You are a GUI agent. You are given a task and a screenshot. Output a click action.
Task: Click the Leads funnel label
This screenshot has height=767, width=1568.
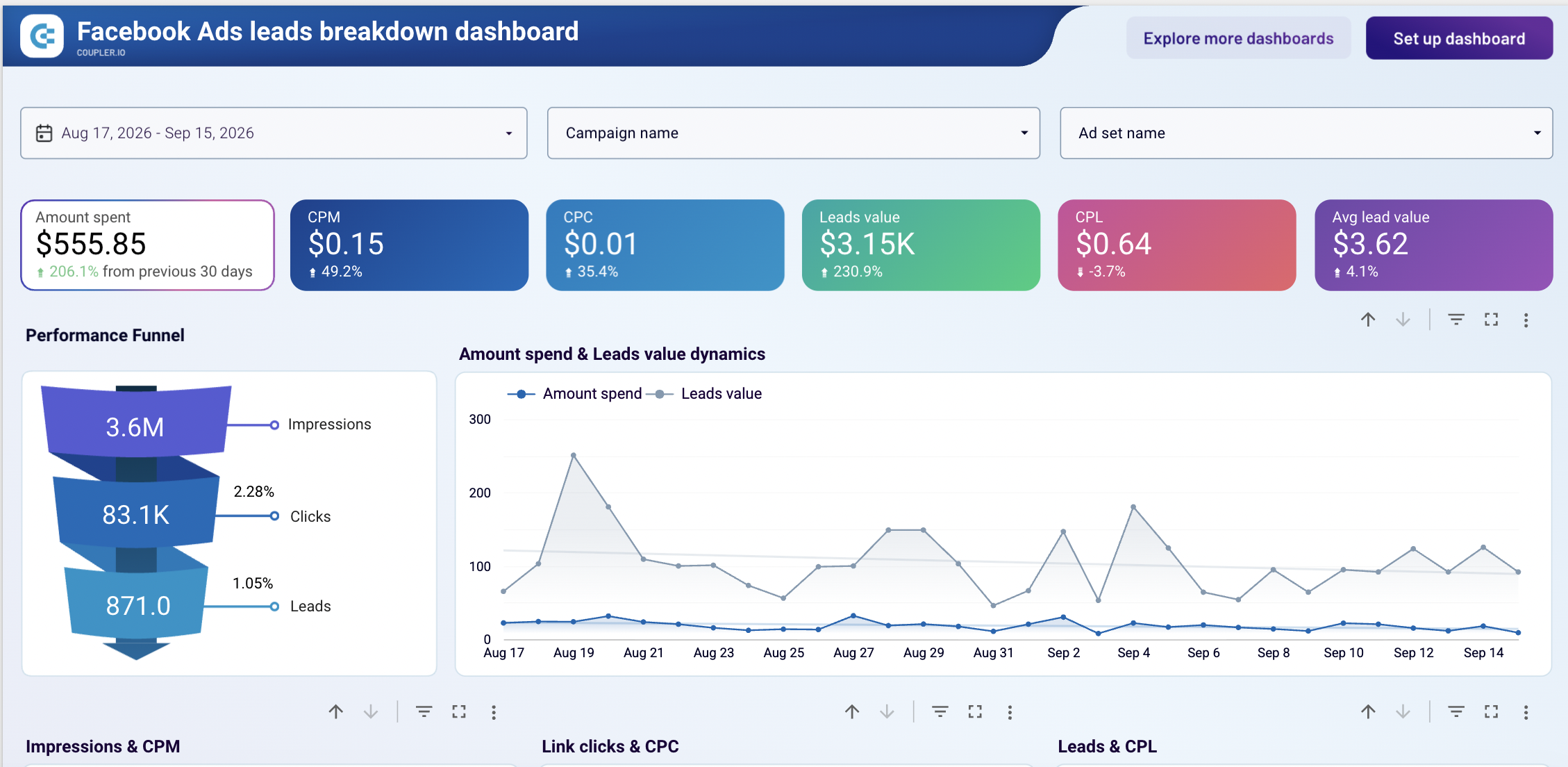pyautogui.click(x=310, y=606)
